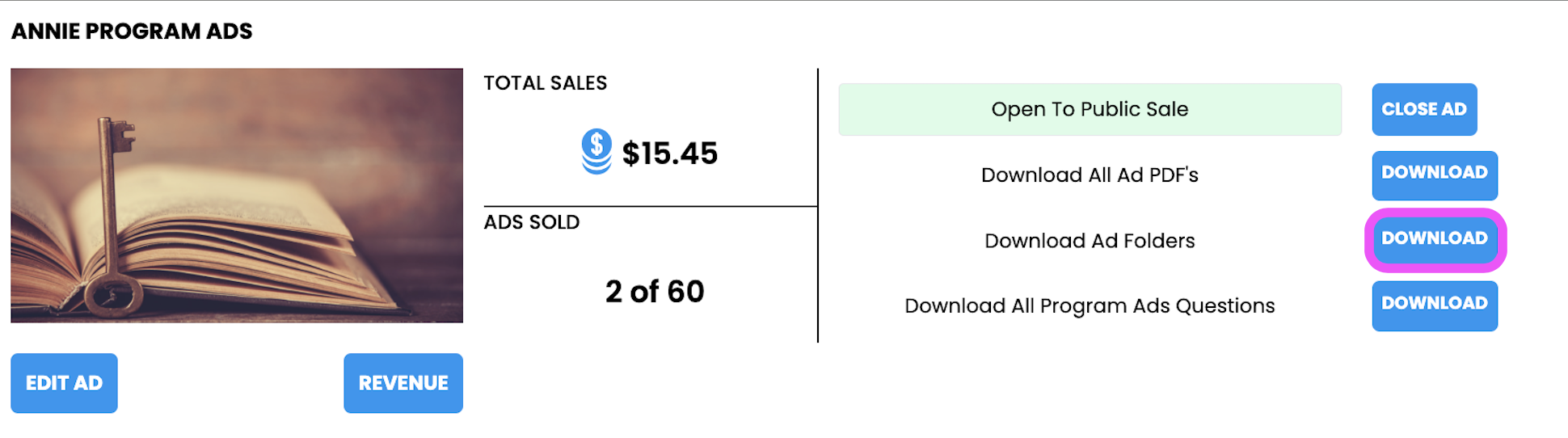This screenshot has width=1568, height=438.
Task: Click the Download Ad Folders text label
Action: tap(1089, 241)
